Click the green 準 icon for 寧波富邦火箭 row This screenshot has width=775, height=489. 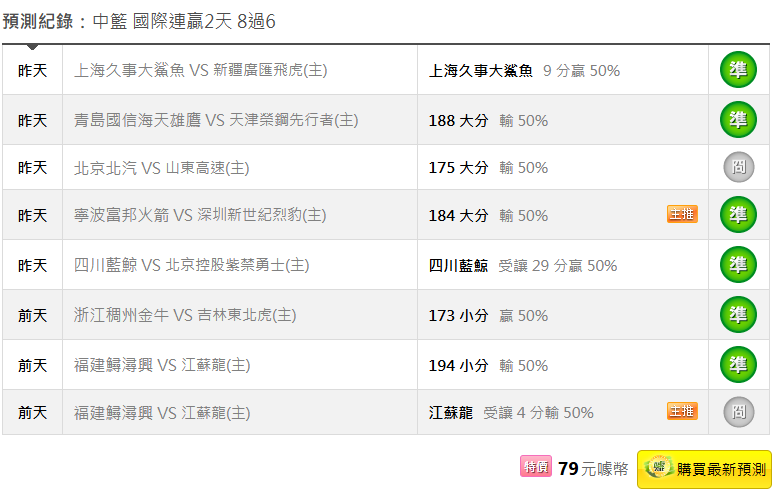click(x=738, y=215)
